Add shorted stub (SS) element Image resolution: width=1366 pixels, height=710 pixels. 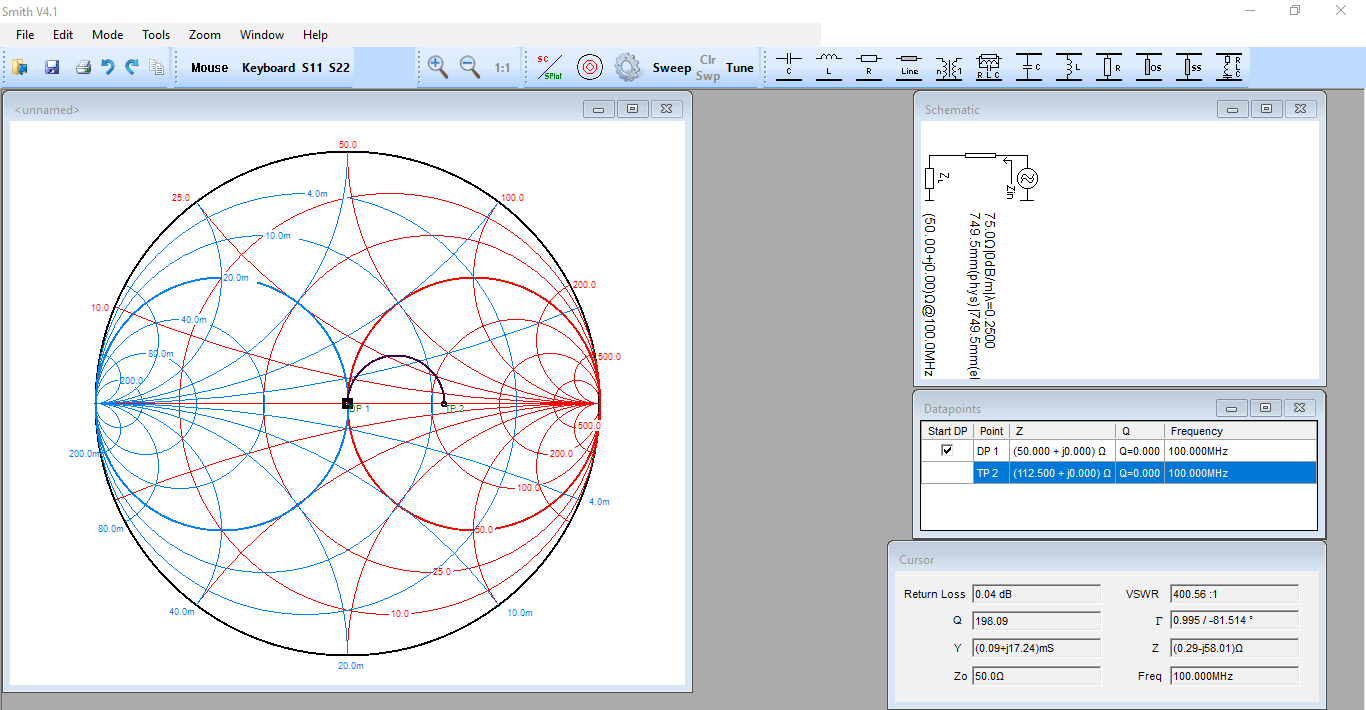point(1189,67)
